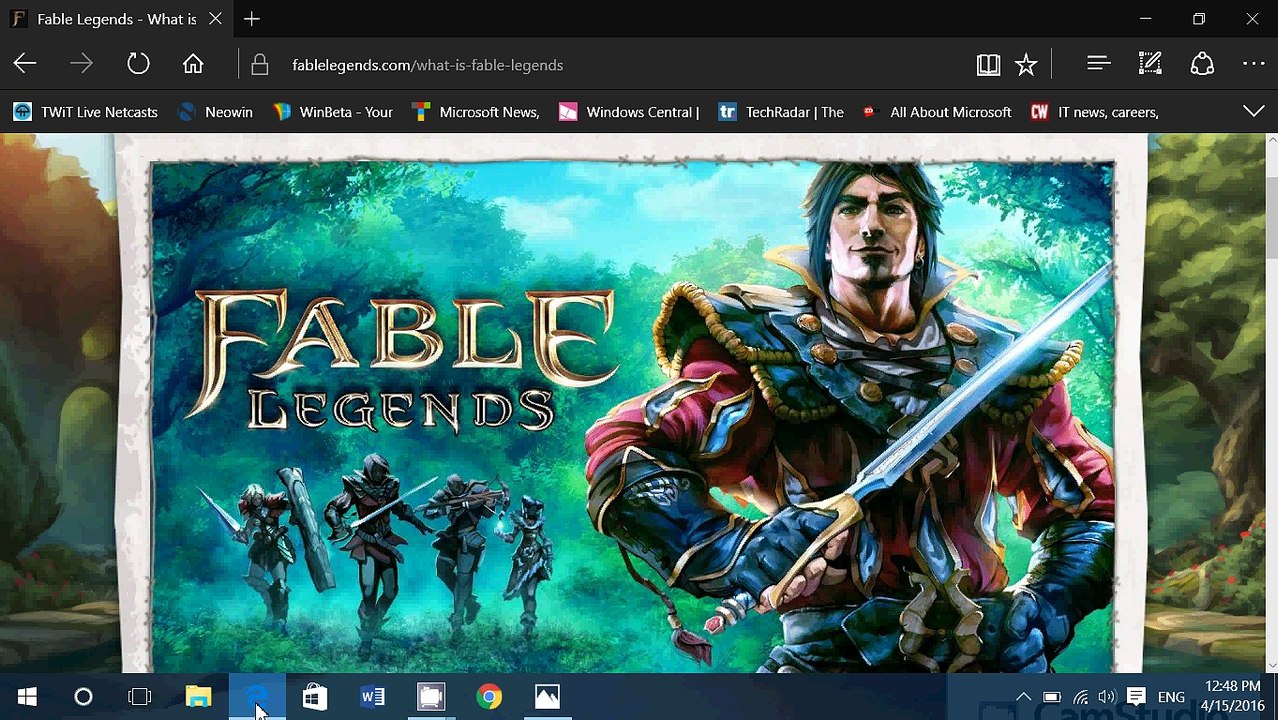Select the fablelegends.com address bar
Viewport: 1278px width, 720px height.
pos(600,65)
